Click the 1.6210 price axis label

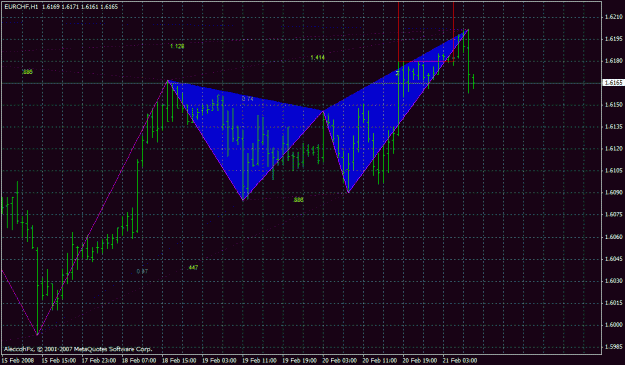613,17
